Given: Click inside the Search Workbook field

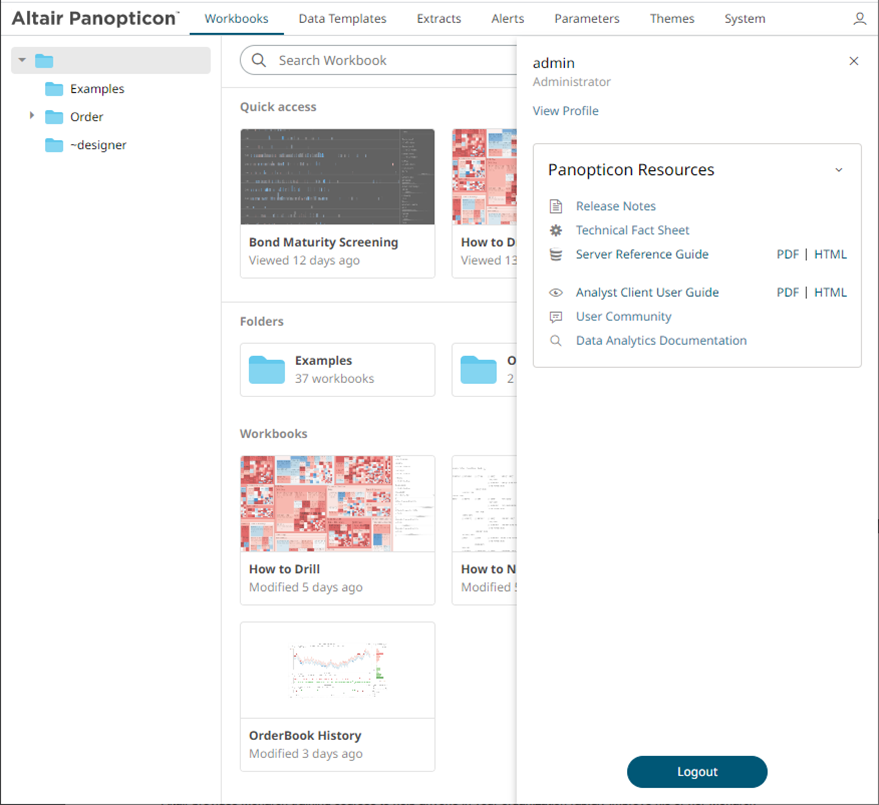Looking at the screenshot, I should click(x=380, y=60).
